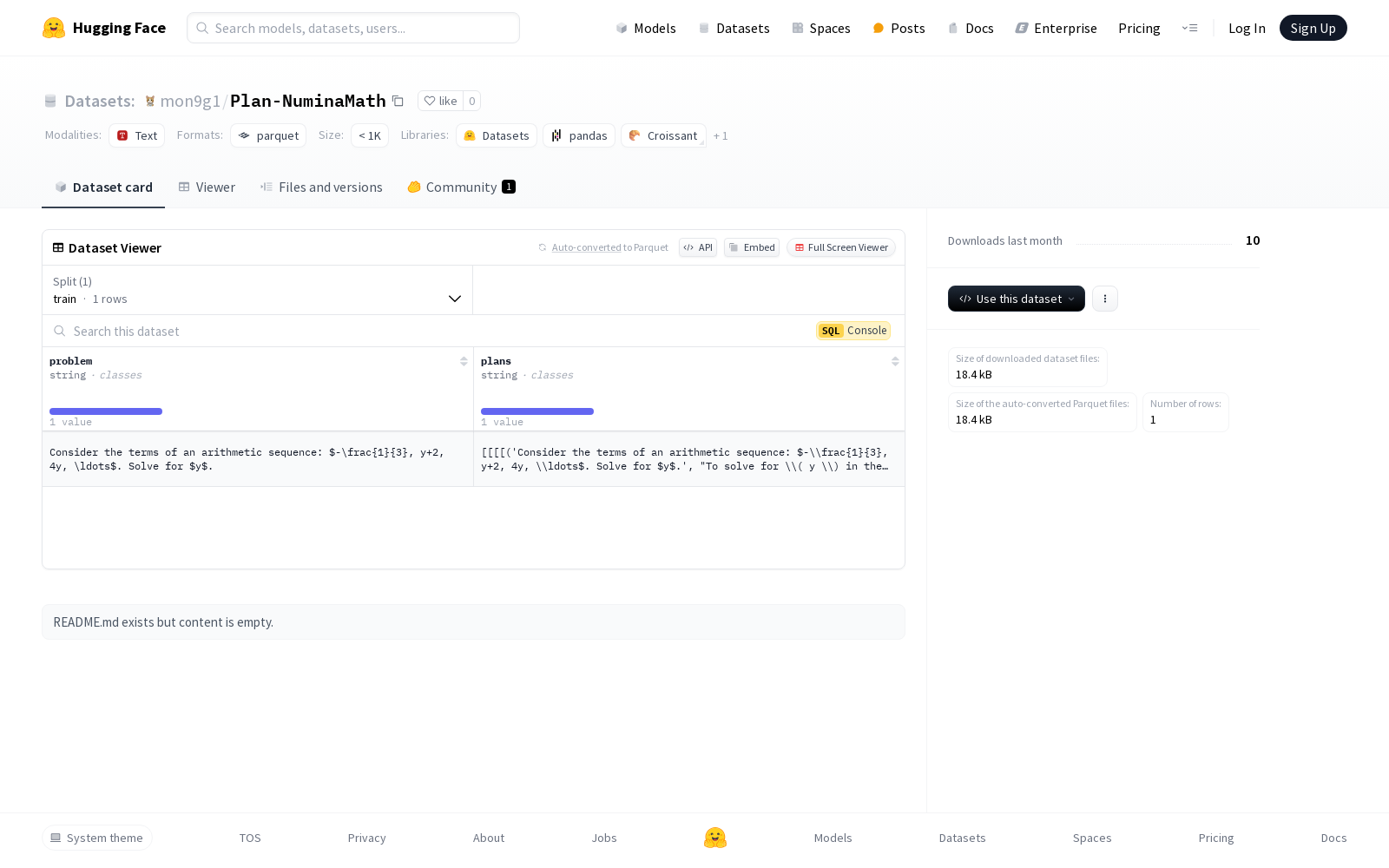Open Privacy link in footer
Screen dimensions: 1389x868
367,838
